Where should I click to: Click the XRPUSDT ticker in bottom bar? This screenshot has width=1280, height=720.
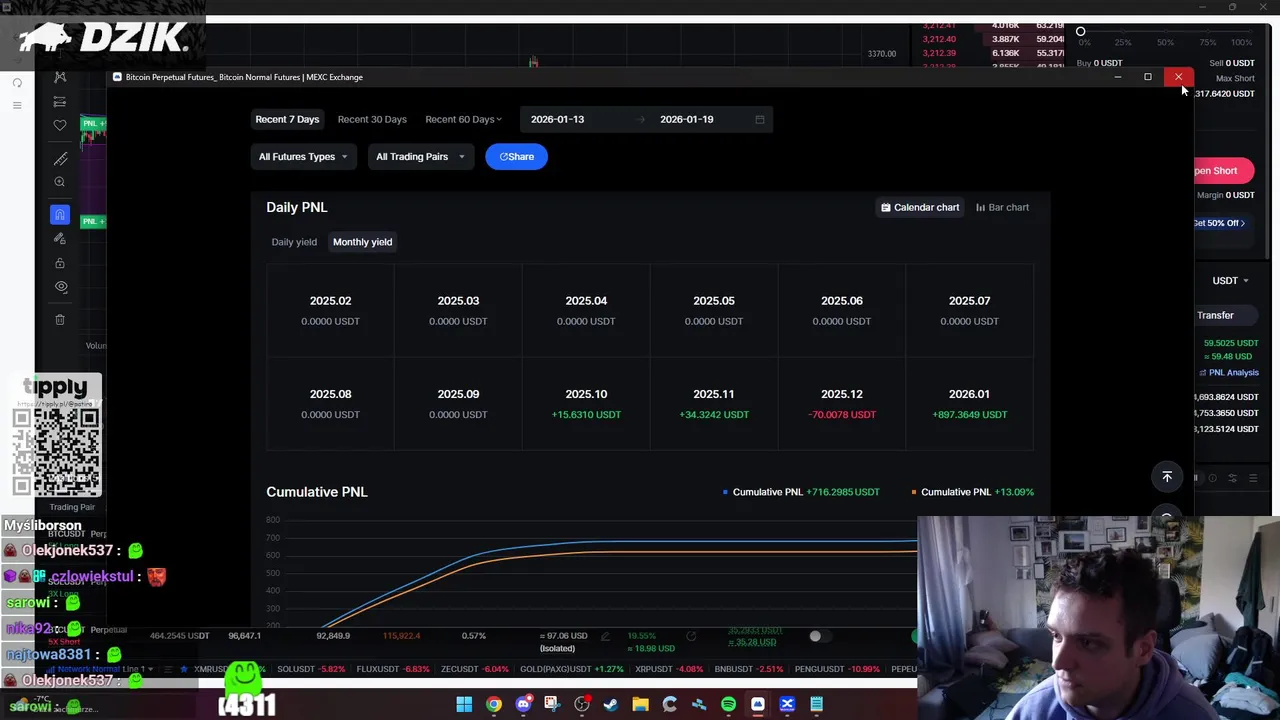coord(669,669)
